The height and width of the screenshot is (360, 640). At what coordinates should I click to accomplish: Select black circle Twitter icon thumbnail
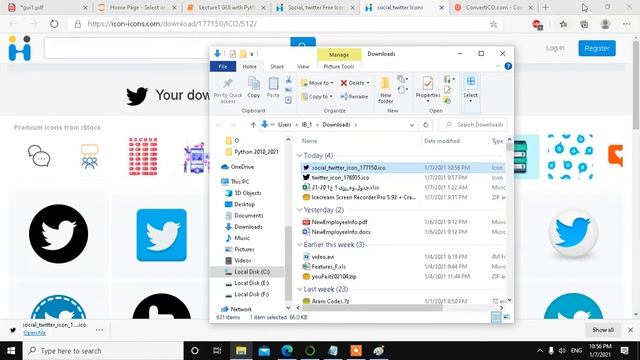(58, 234)
